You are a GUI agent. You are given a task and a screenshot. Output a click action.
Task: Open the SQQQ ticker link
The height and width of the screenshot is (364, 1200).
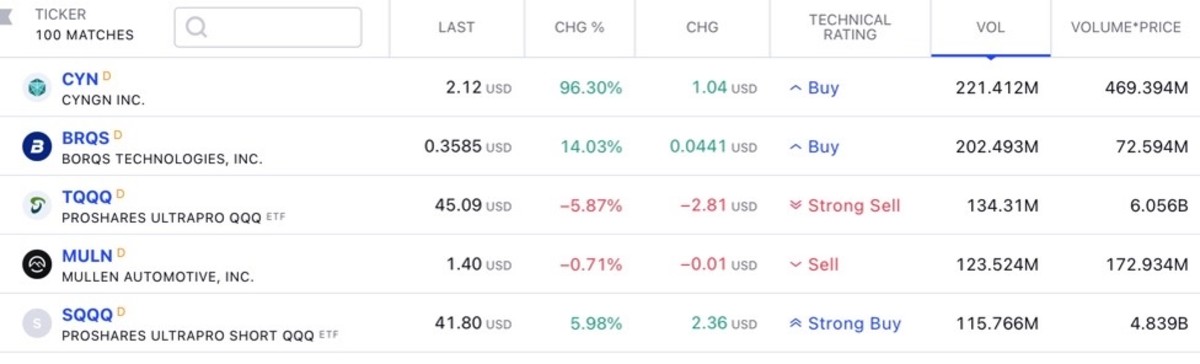pyautogui.click(x=87, y=315)
